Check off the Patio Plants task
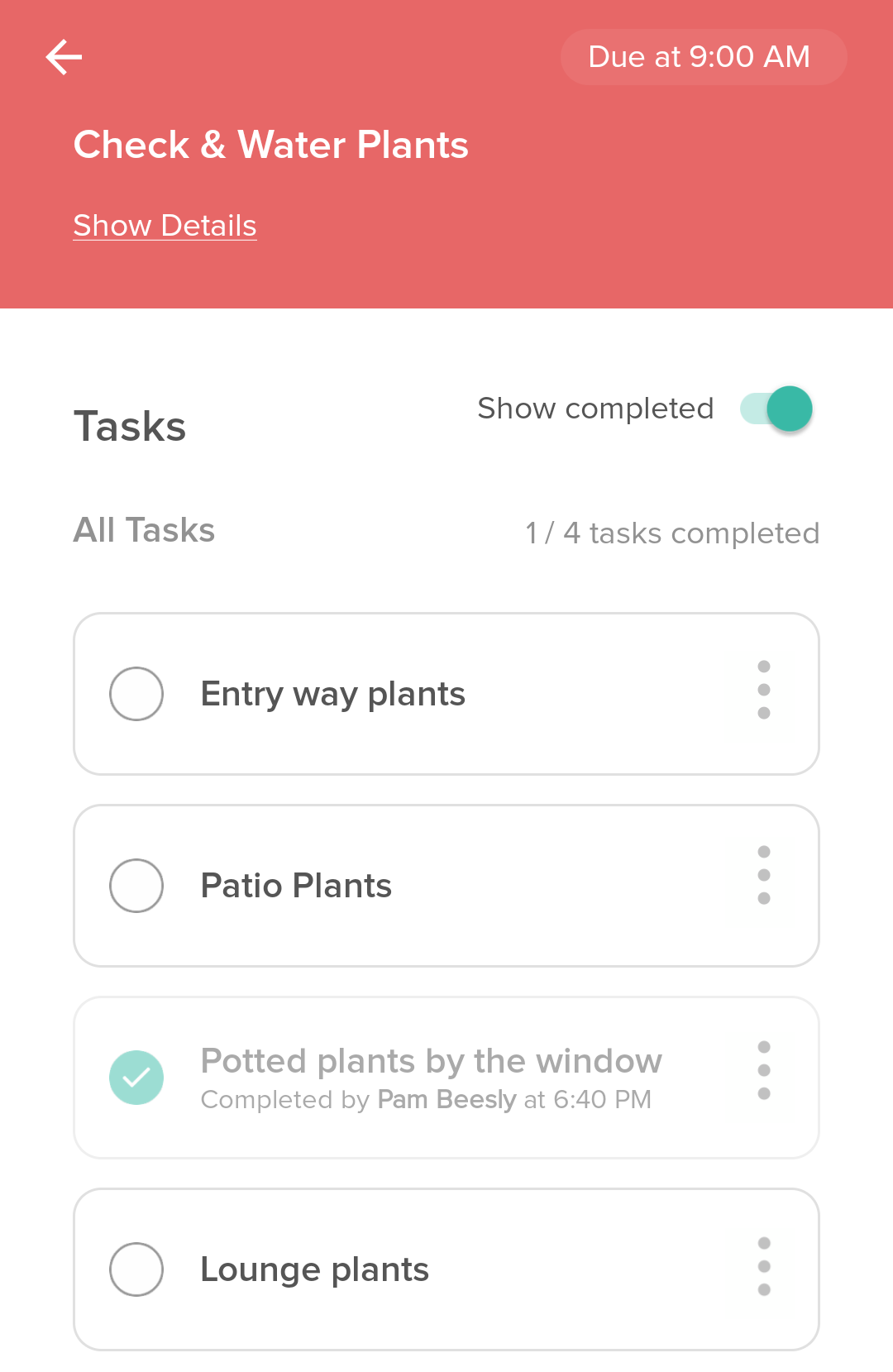Image resolution: width=893 pixels, height=1372 pixels. point(136,886)
